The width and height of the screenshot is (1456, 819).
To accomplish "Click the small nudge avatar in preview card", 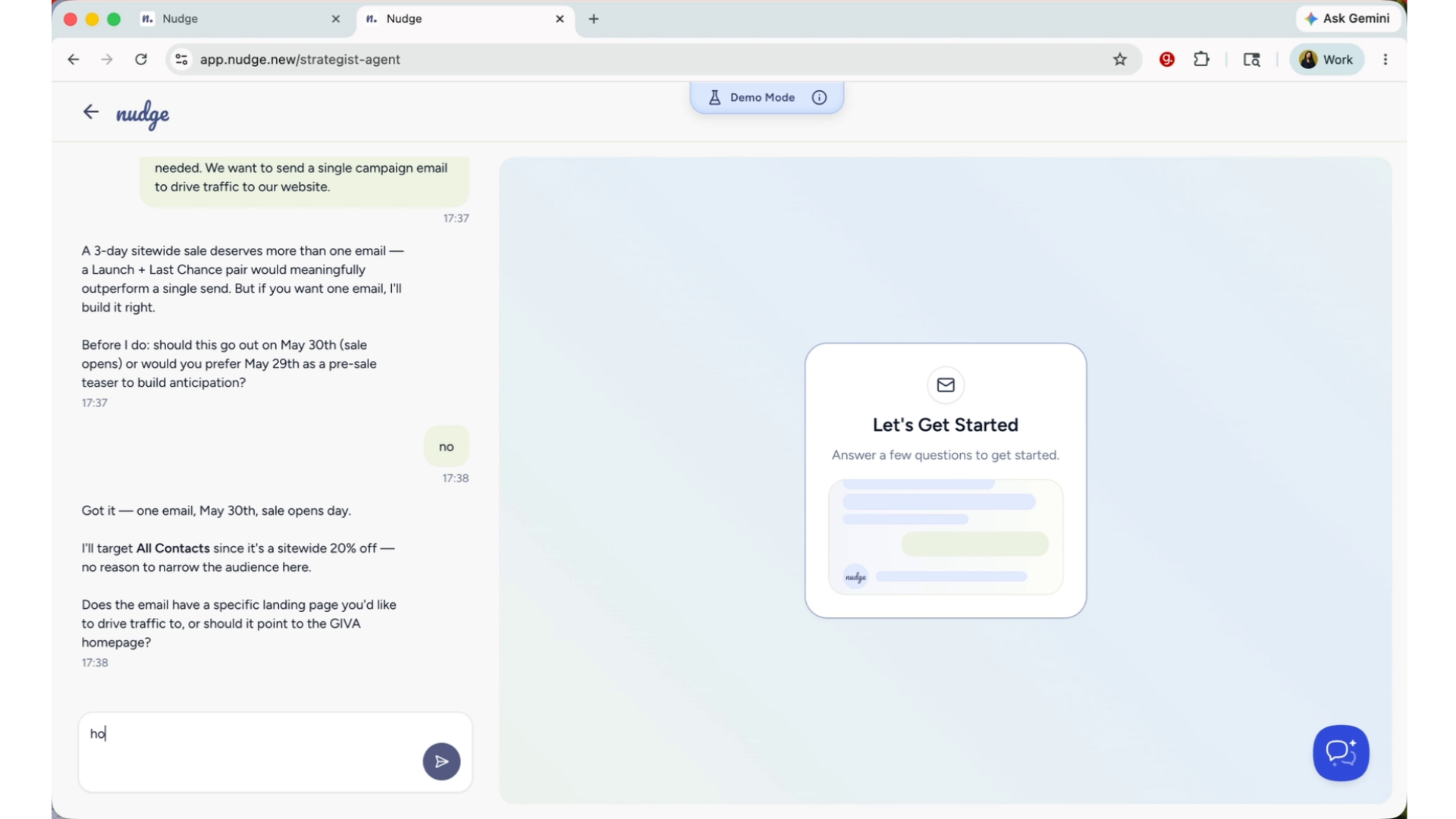I will [x=855, y=577].
